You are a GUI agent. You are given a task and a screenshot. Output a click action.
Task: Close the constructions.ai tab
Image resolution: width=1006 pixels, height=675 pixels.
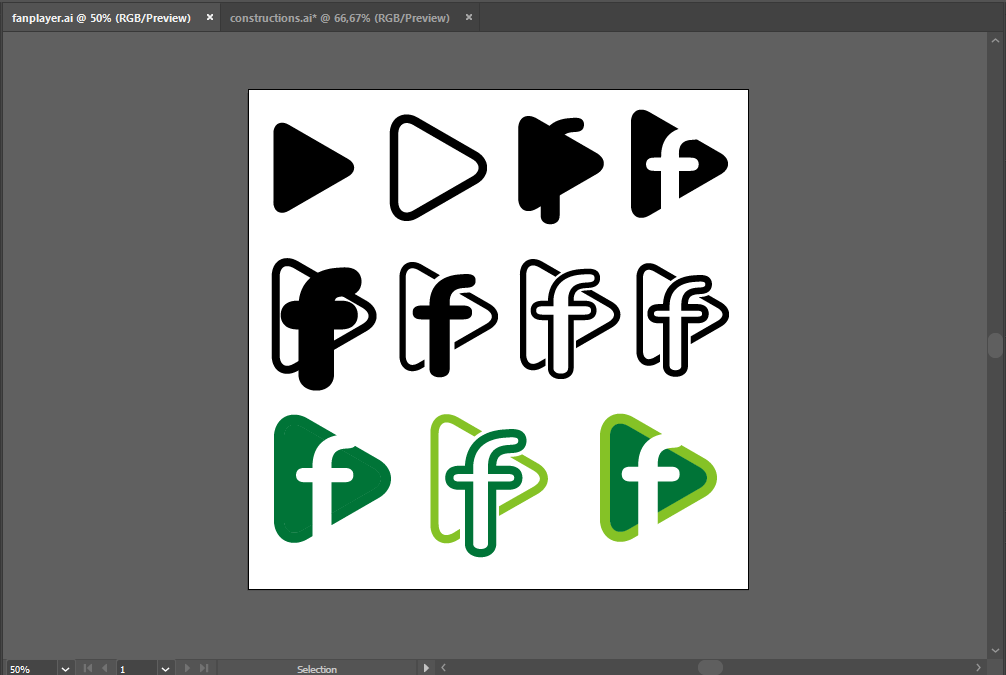tap(469, 17)
